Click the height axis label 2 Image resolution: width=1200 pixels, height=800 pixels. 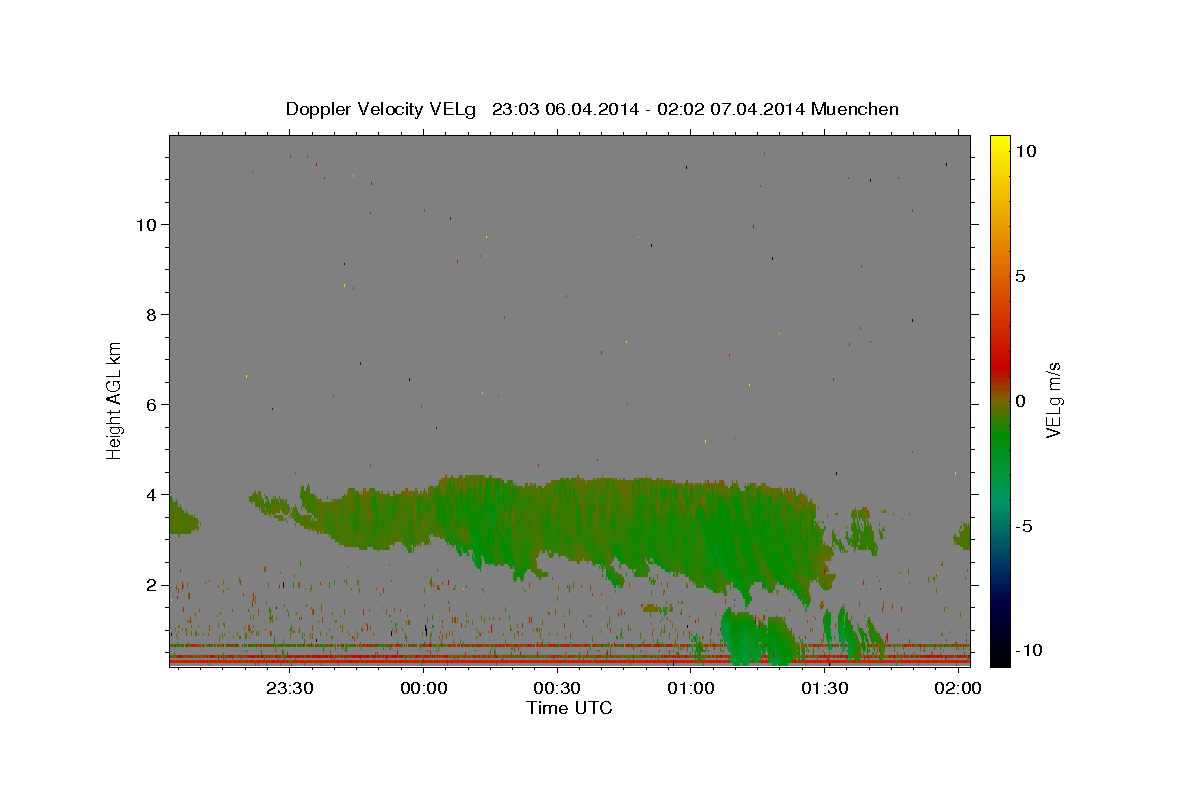151,584
